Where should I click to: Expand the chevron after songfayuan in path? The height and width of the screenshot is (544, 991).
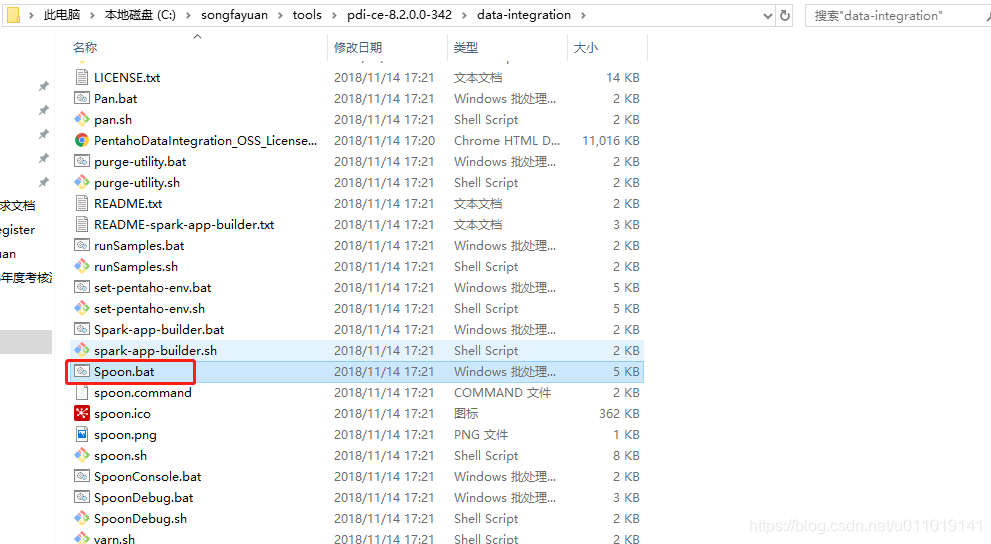point(281,15)
